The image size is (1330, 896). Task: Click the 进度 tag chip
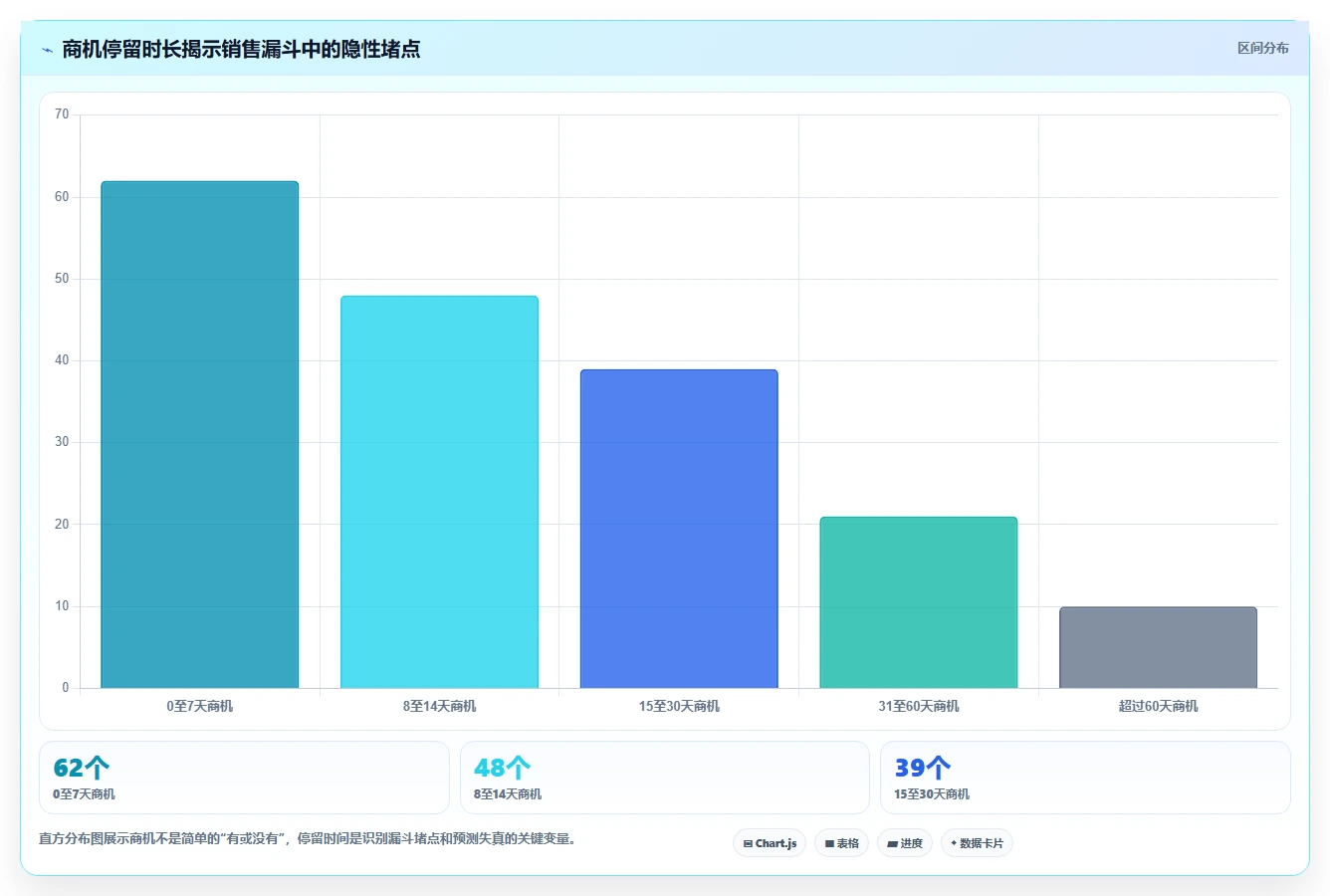[904, 843]
